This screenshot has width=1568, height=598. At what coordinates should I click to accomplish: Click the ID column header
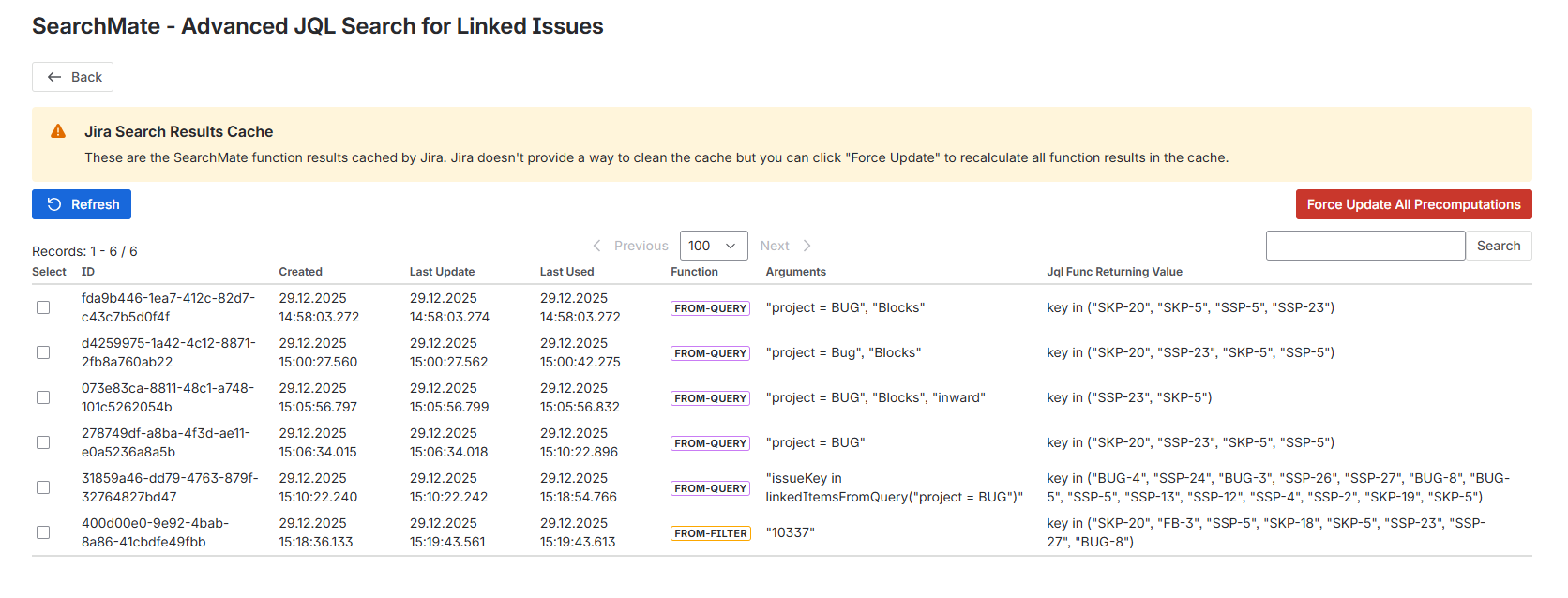88,272
